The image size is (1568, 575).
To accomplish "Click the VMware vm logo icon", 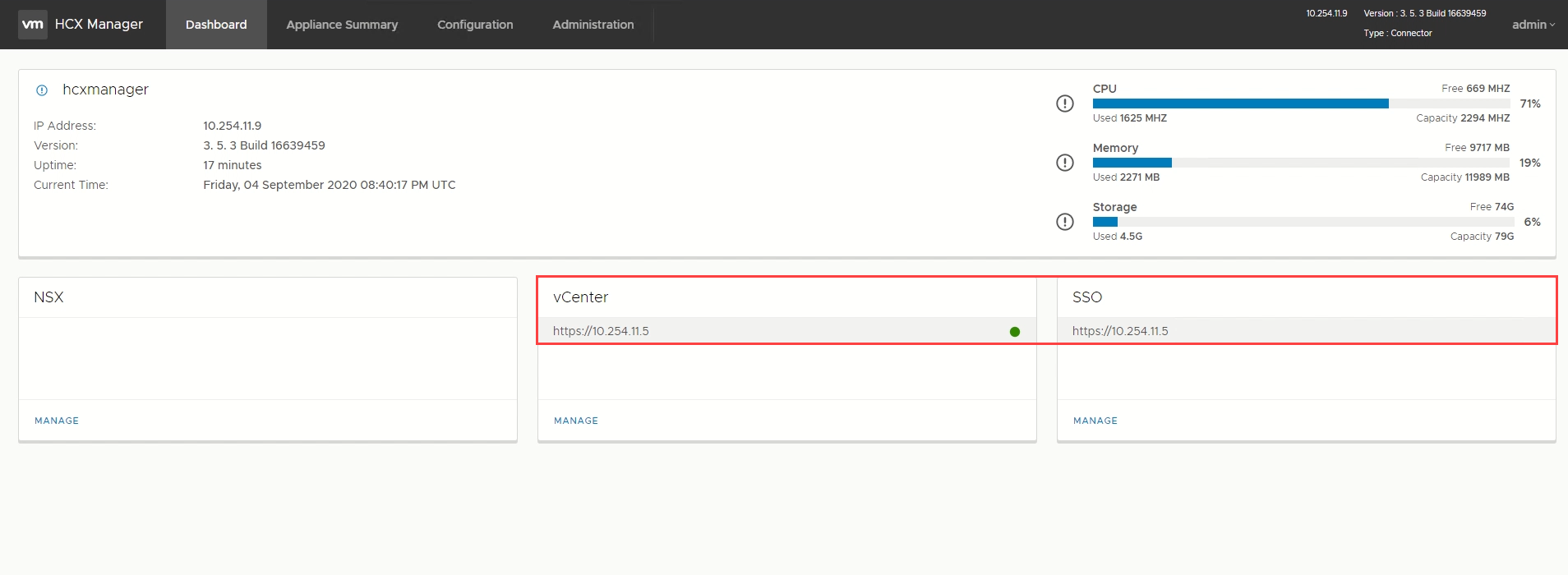I will coord(33,25).
